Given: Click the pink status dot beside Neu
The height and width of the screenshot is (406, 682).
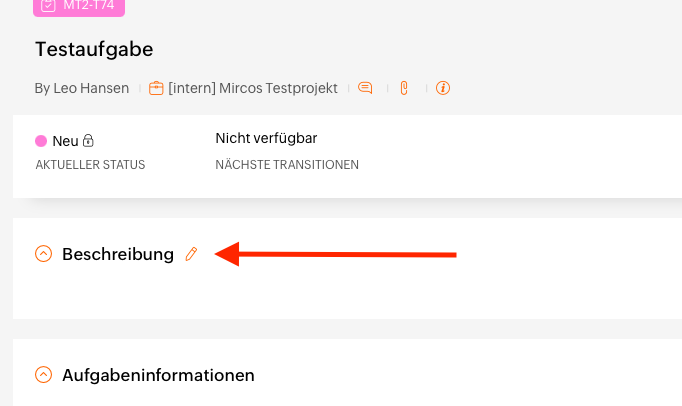Looking at the screenshot, I should coord(41,141).
